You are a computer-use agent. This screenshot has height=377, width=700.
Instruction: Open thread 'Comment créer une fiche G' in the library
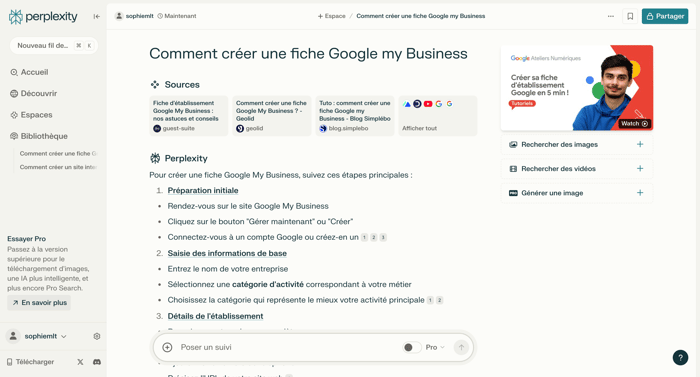click(x=58, y=153)
